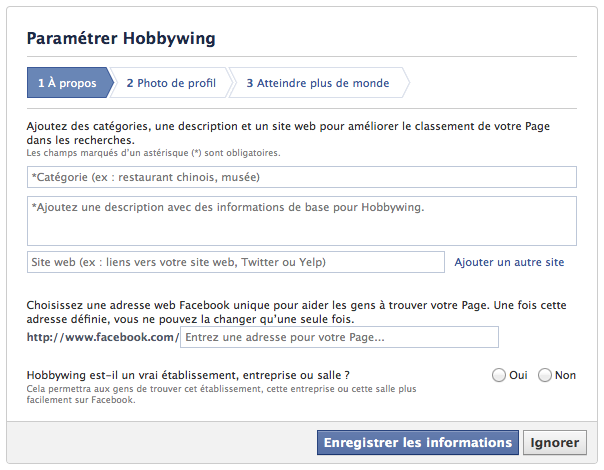604x470 pixels.
Task: Select the 'Non' radio button
Action: [x=545, y=375]
